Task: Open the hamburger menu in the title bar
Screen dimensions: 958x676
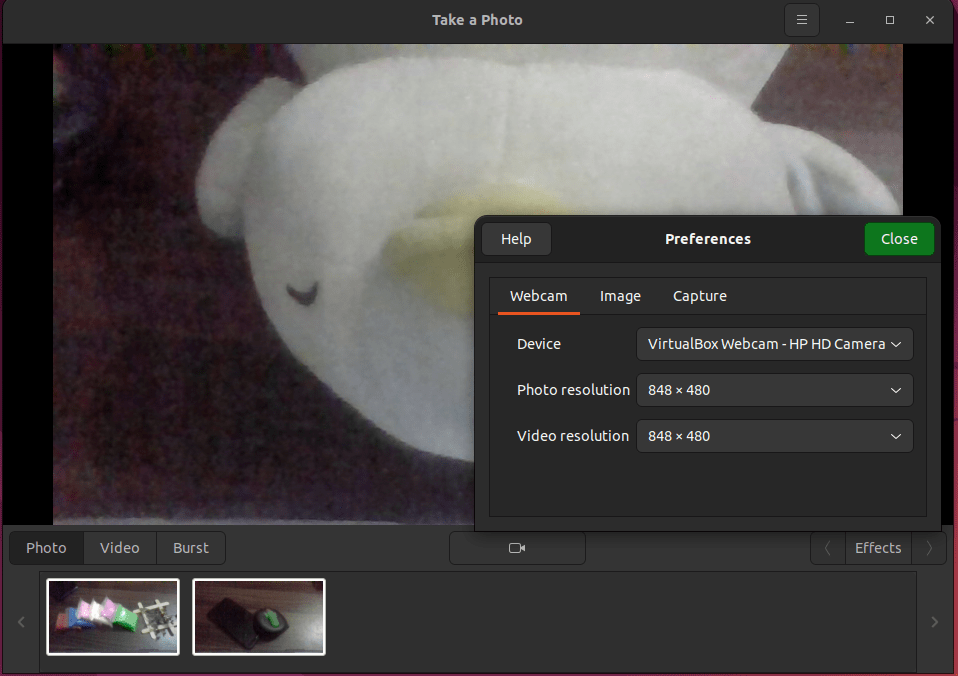Action: coord(801,19)
